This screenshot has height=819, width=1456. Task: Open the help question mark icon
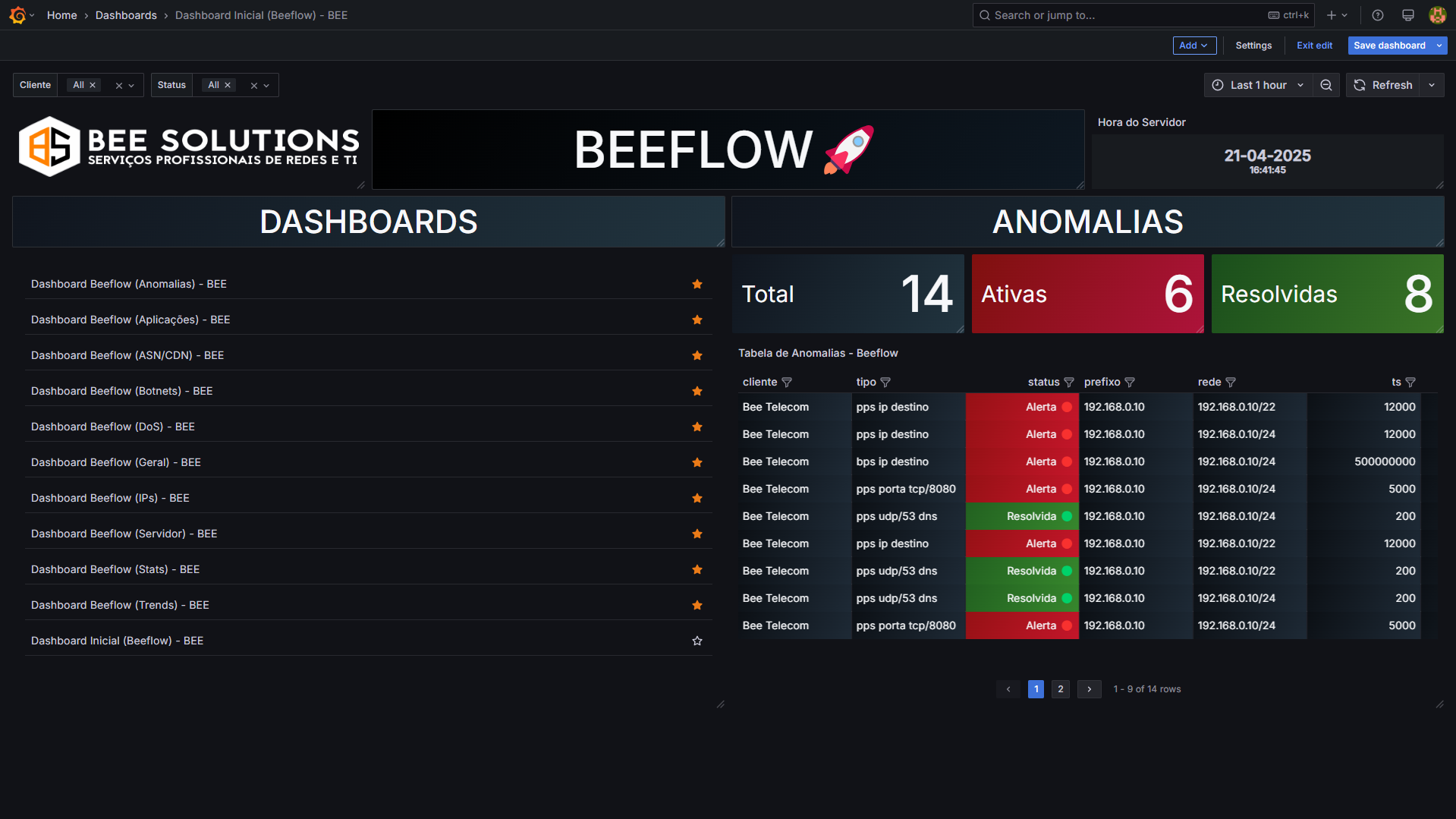tap(1377, 14)
